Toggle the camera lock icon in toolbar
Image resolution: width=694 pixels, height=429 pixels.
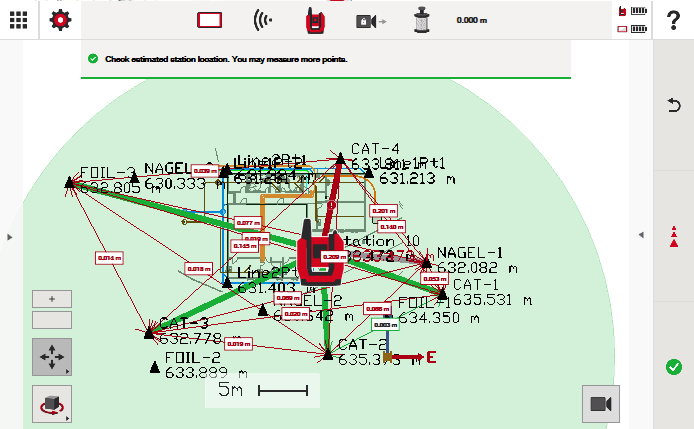click(365, 20)
